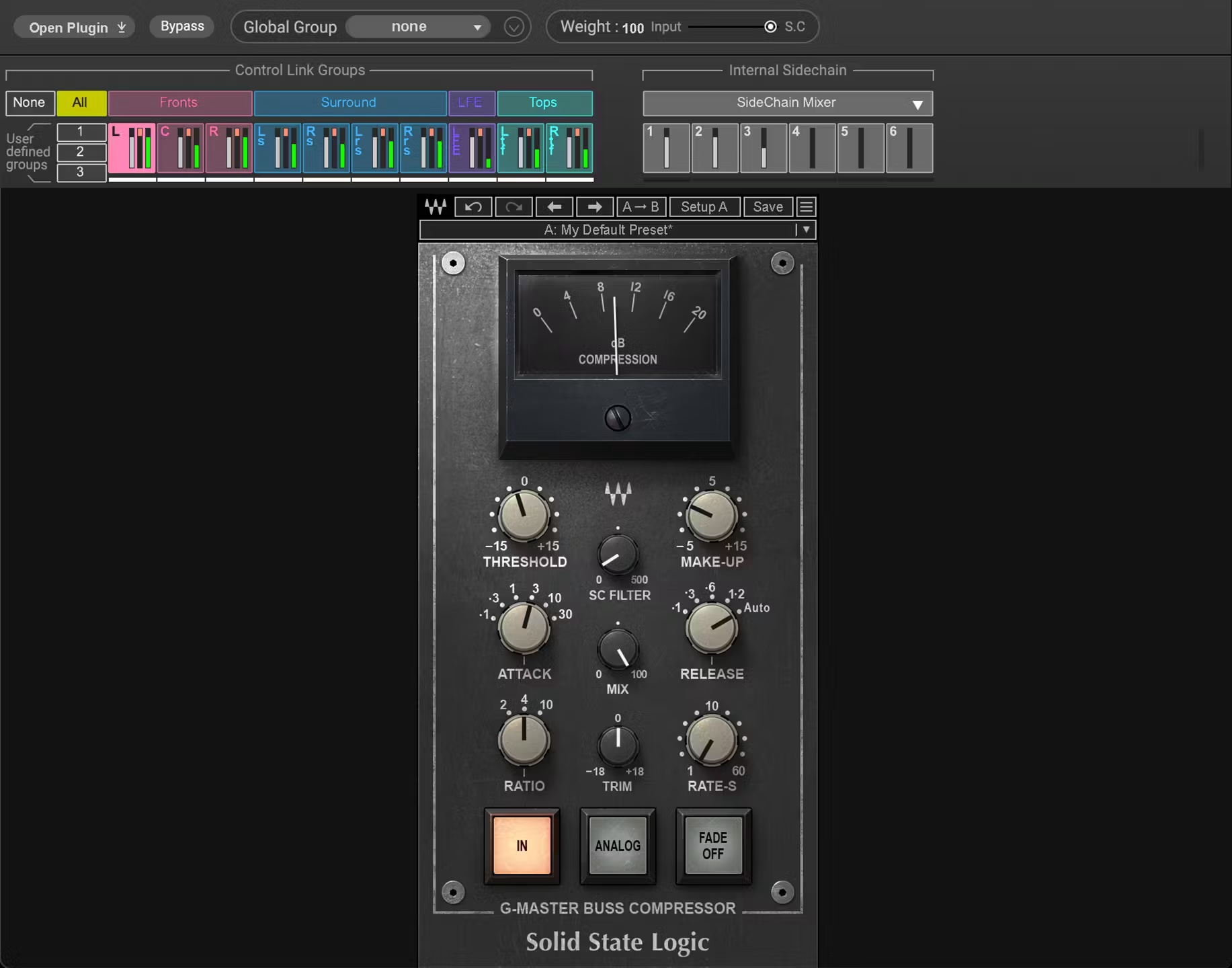Switch to the Fronts control link group
This screenshot has width=1232, height=968.
click(x=179, y=103)
